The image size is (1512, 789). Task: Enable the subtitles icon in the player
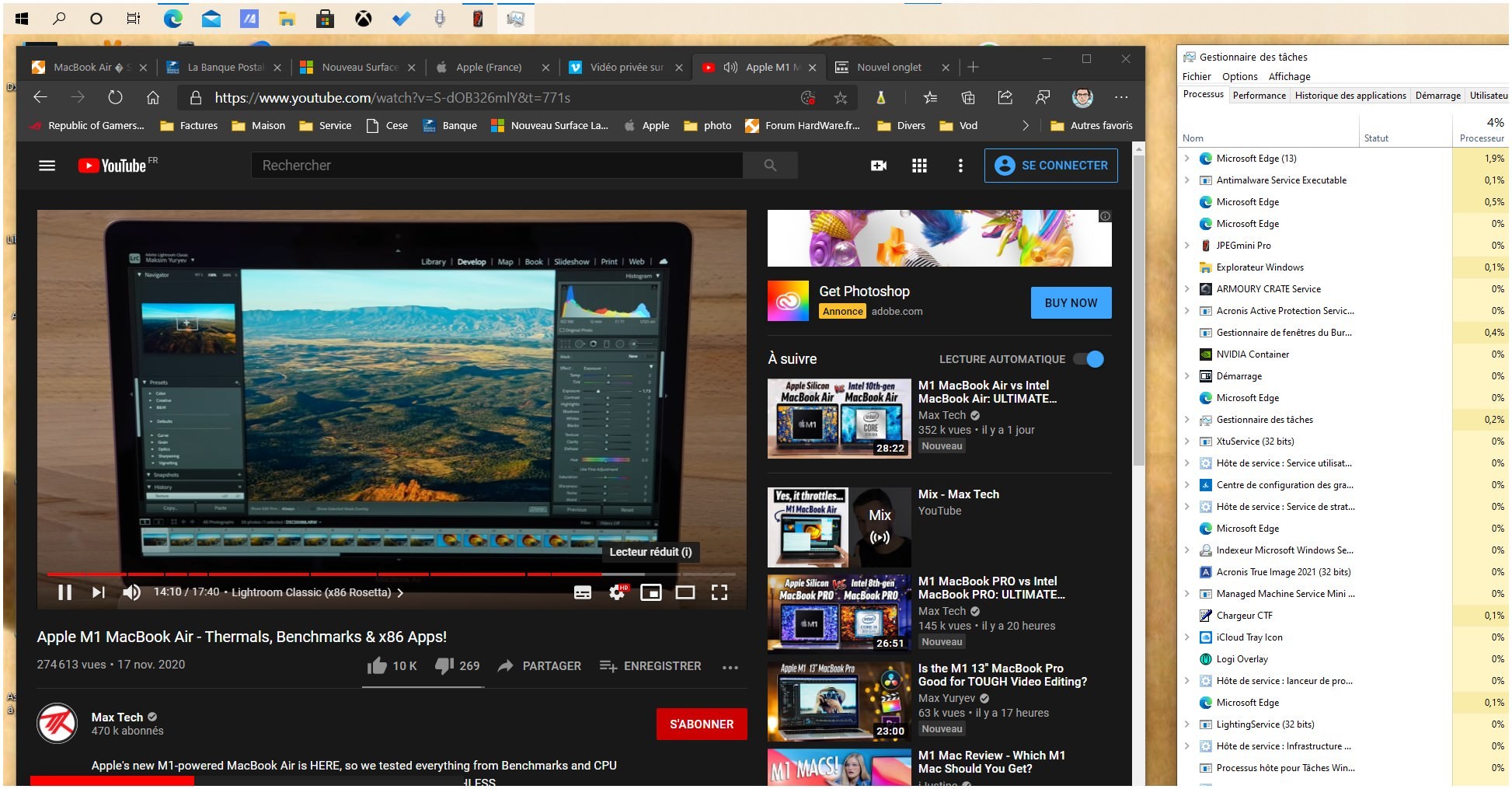(x=582, y=592)
